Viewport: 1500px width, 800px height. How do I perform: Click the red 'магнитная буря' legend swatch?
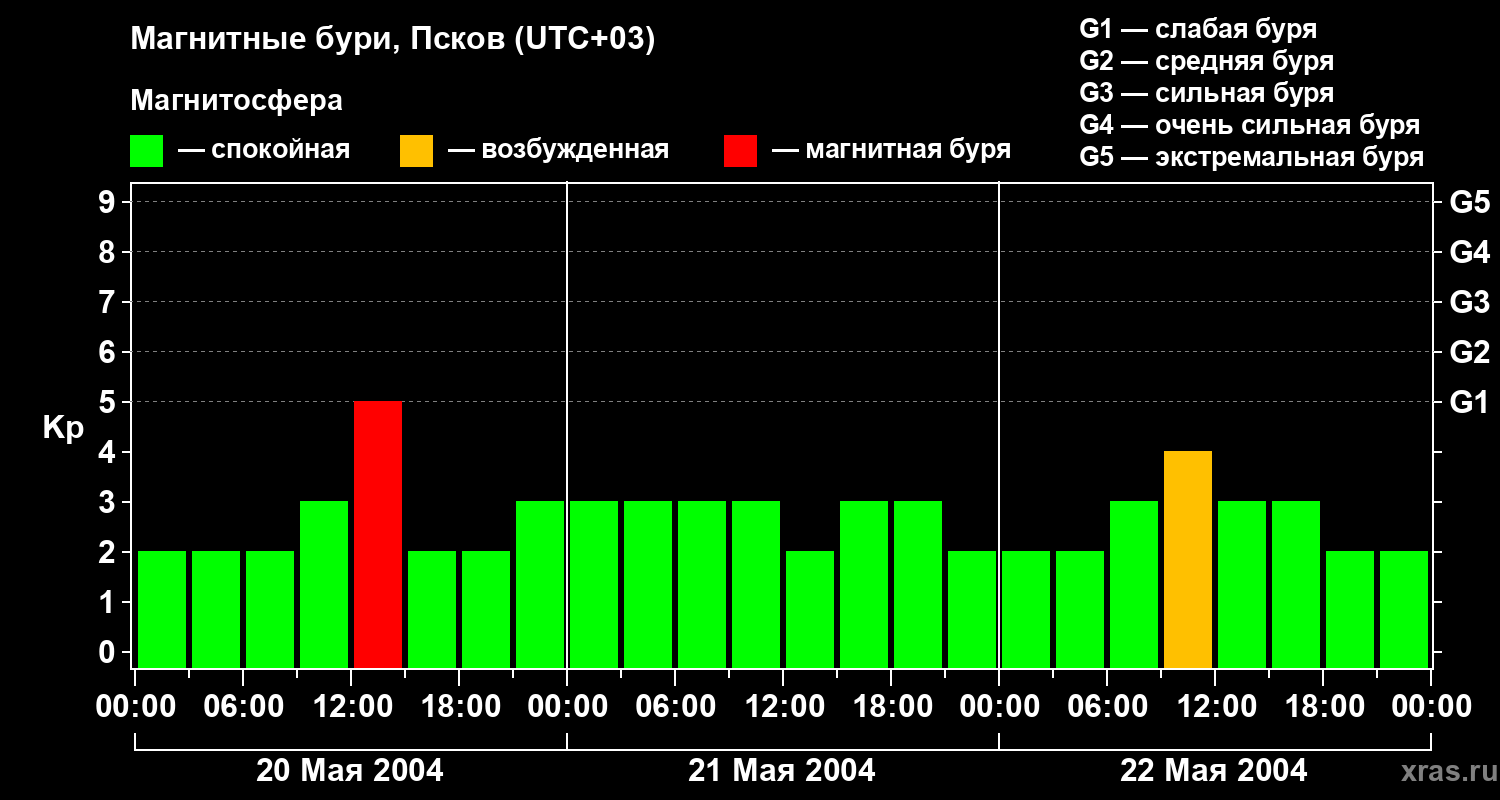740,151
